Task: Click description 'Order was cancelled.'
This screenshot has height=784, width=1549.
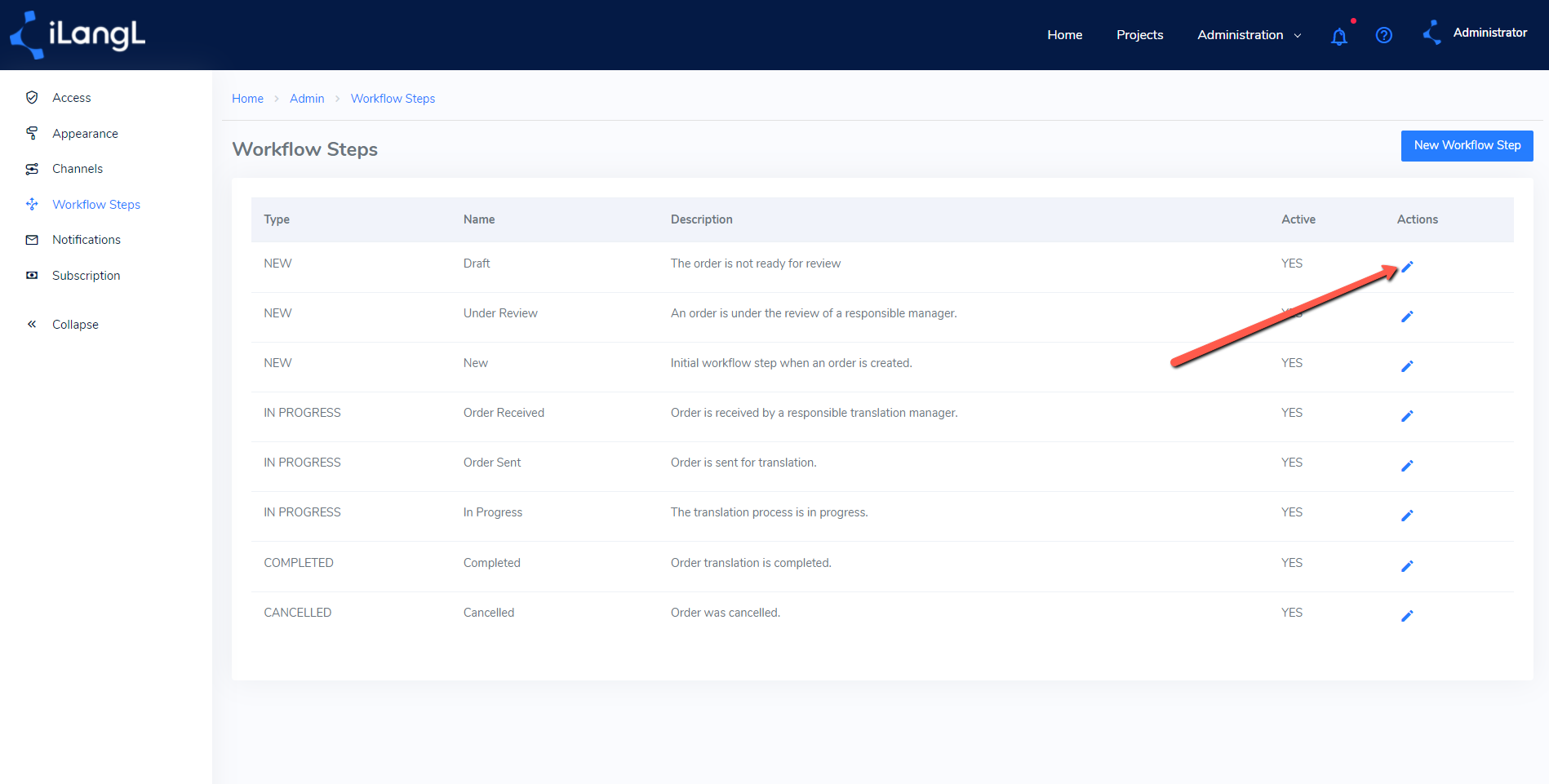Action: point(726,613)
